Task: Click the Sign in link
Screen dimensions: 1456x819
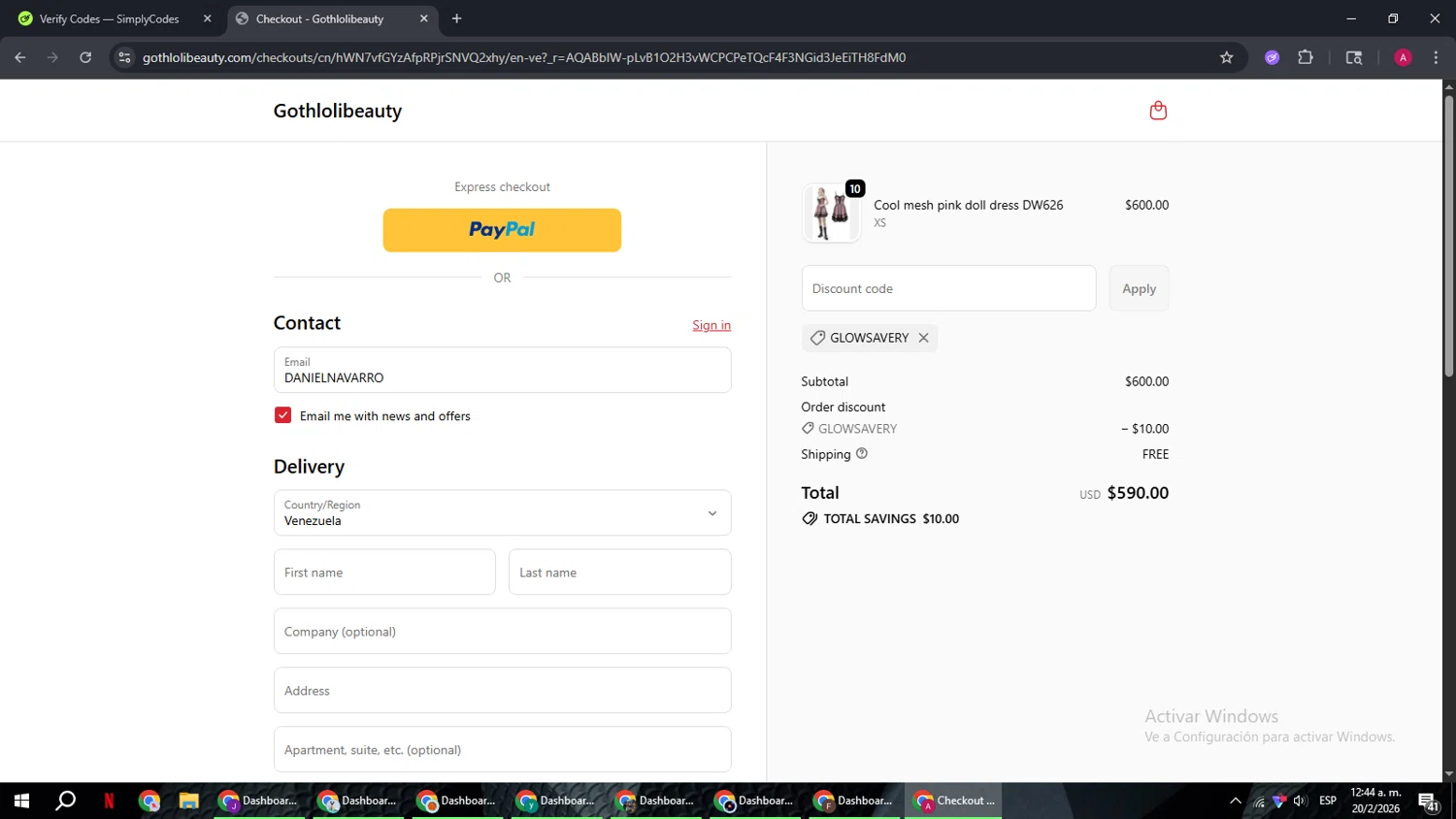Action: tap(711, 325)
